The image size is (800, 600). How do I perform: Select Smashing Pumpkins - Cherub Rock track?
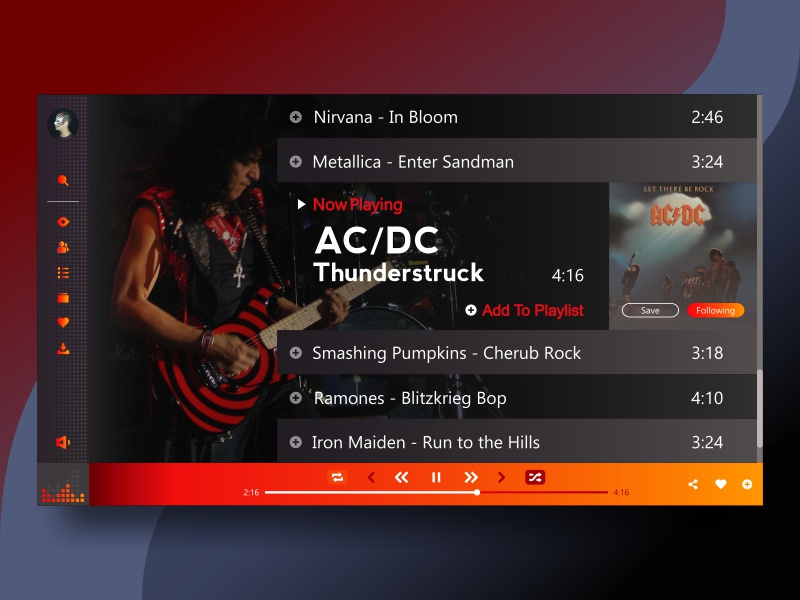[517, 352]
